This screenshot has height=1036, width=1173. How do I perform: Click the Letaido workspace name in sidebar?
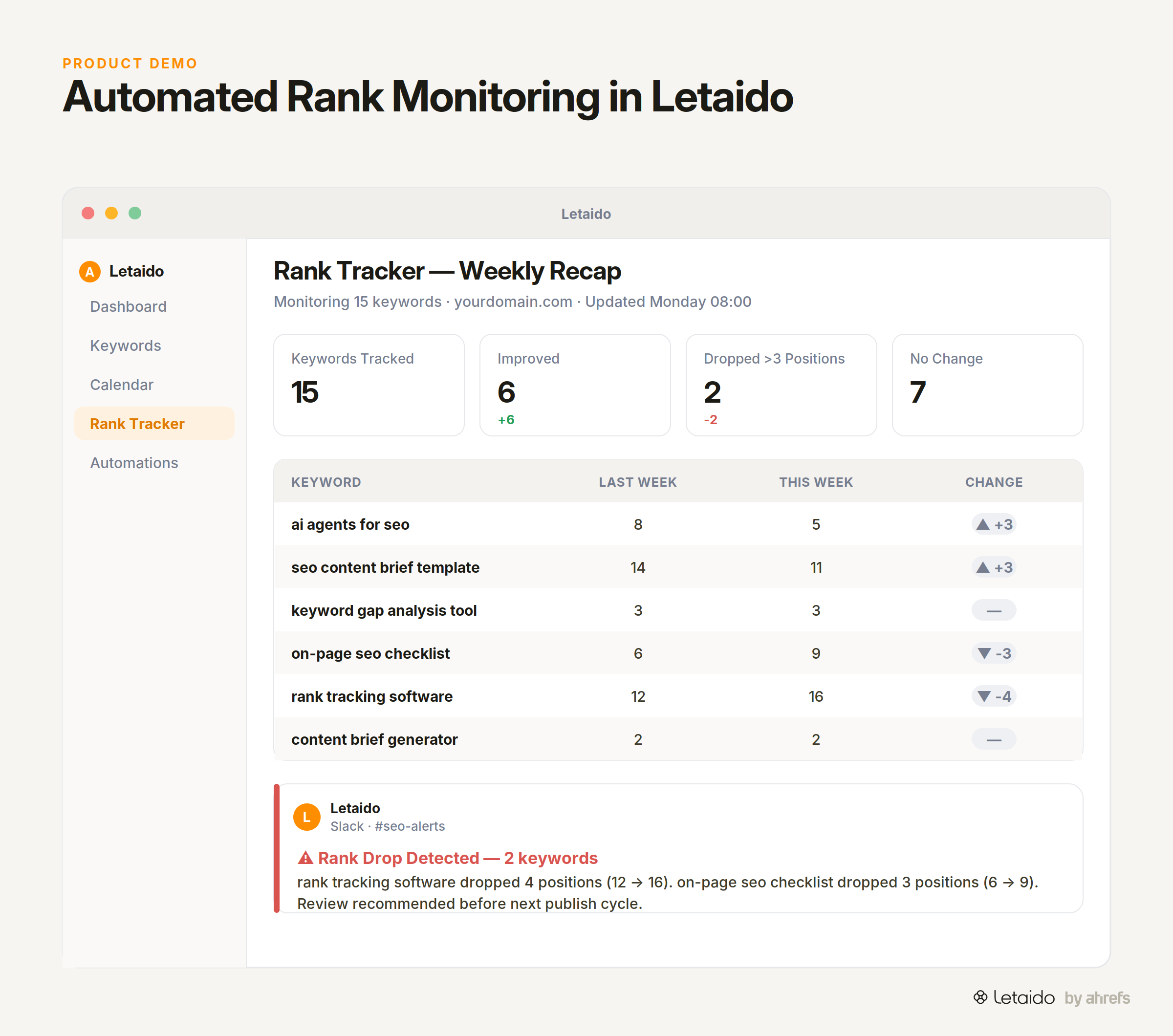[x=136, y=271]
